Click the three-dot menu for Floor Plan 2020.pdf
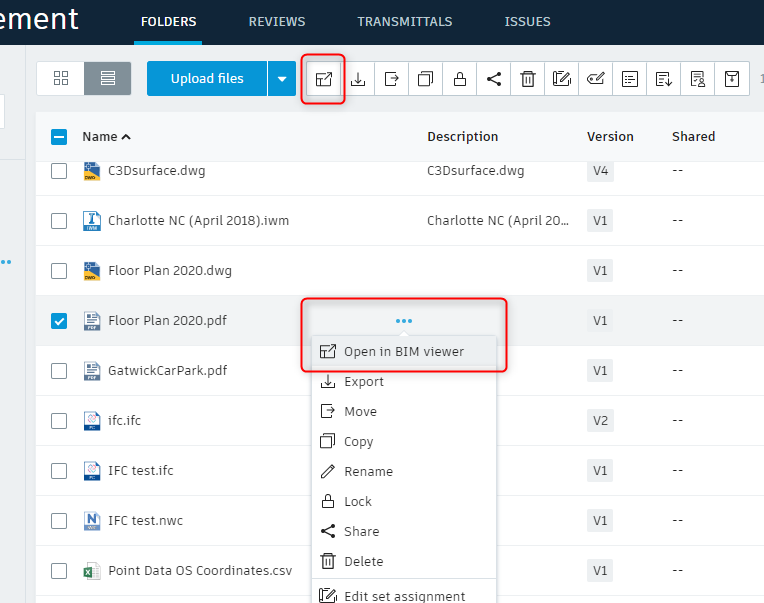Viewport: 764px width, 603px height. (x=404, y=320)
